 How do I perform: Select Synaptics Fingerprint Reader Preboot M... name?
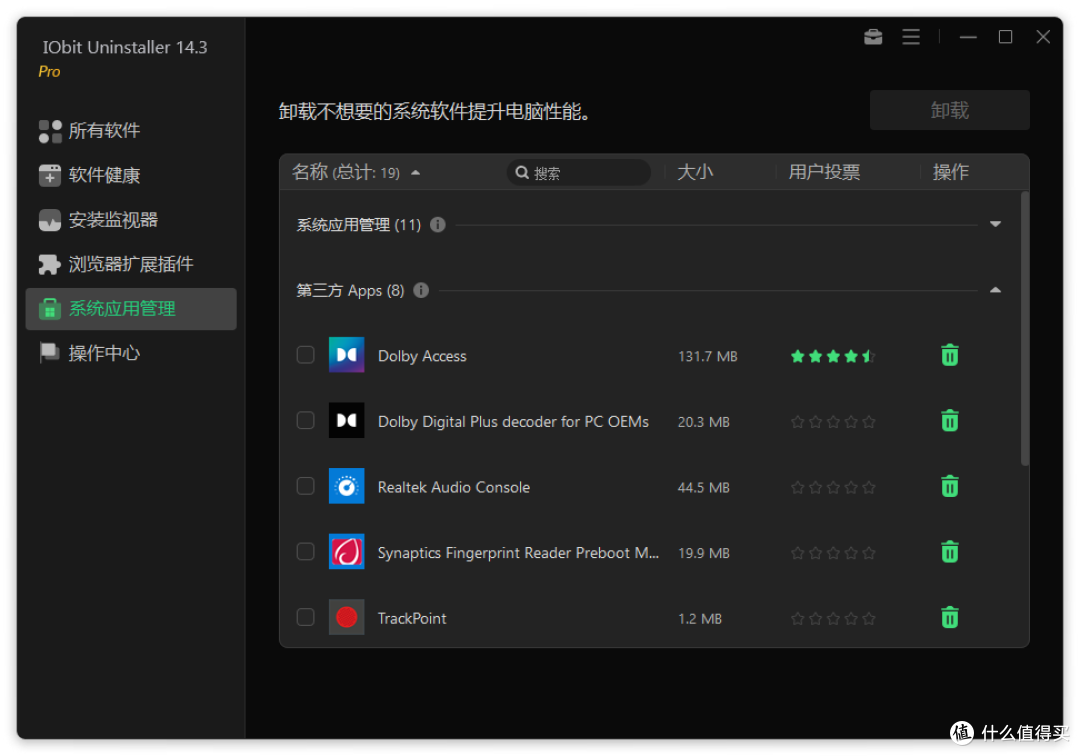coord(518,553)
